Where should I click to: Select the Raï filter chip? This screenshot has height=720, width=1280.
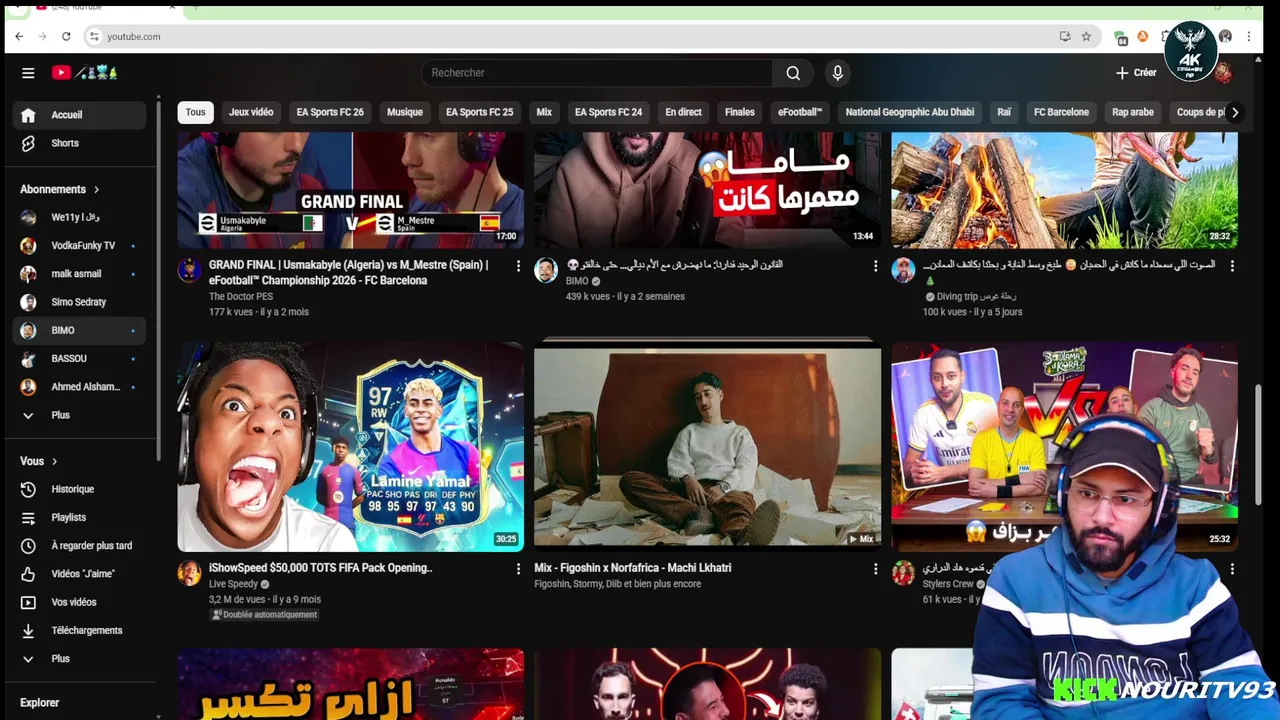pos(1004,112)
